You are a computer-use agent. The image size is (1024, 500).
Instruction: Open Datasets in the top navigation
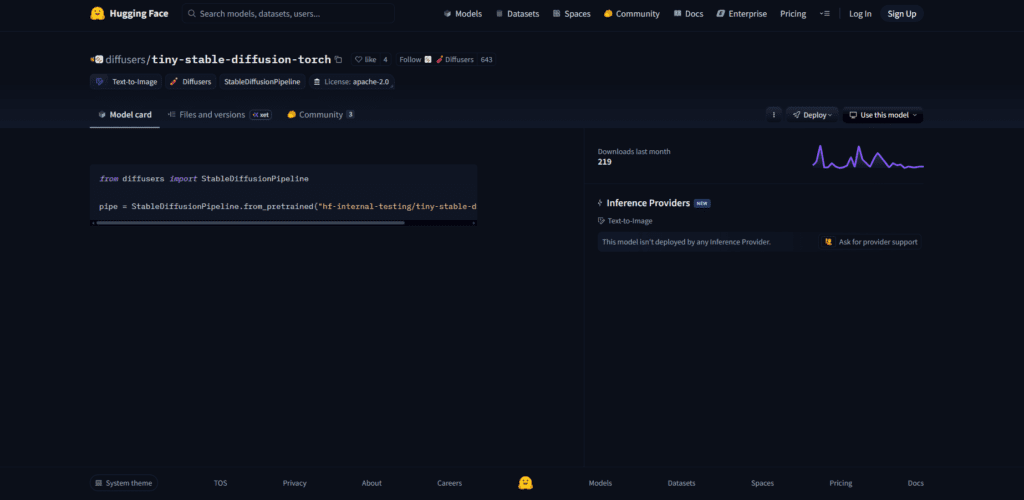(x=517, y=14)
